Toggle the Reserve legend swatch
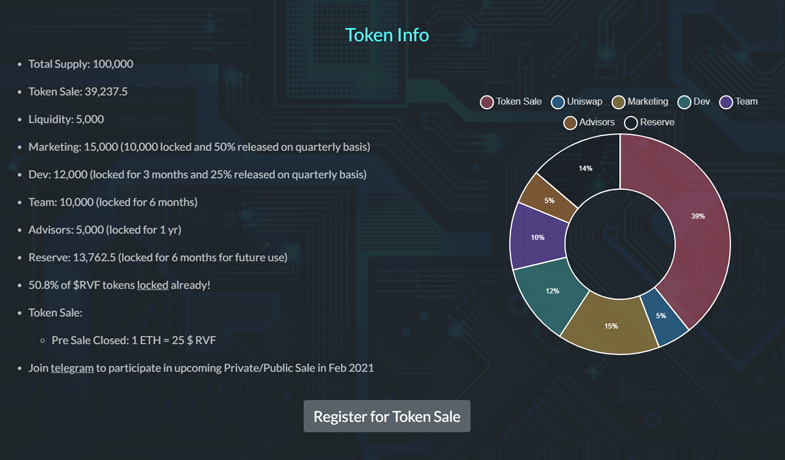The image size is (785, 460). coord(631,123)
